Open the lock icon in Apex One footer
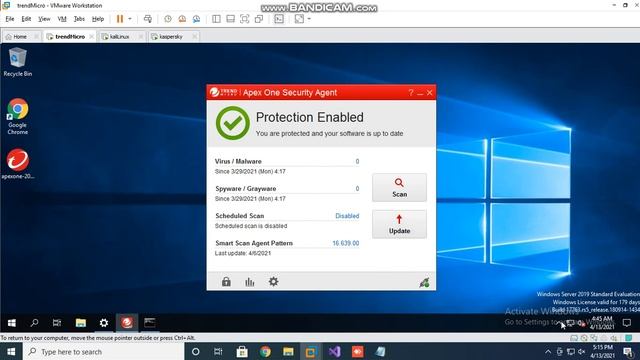Image resolution: width=640 pixels, height=360 pixels. click(226, 281)
